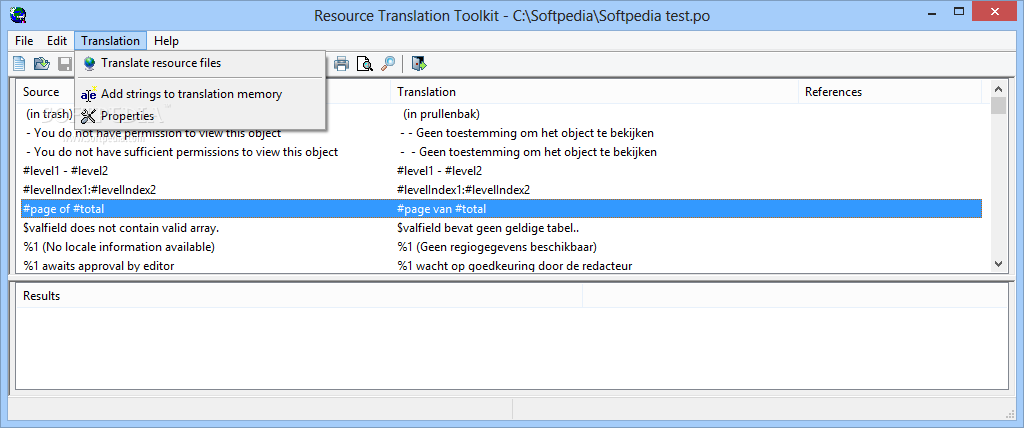Open the Help menu

(x=167, y=41)
